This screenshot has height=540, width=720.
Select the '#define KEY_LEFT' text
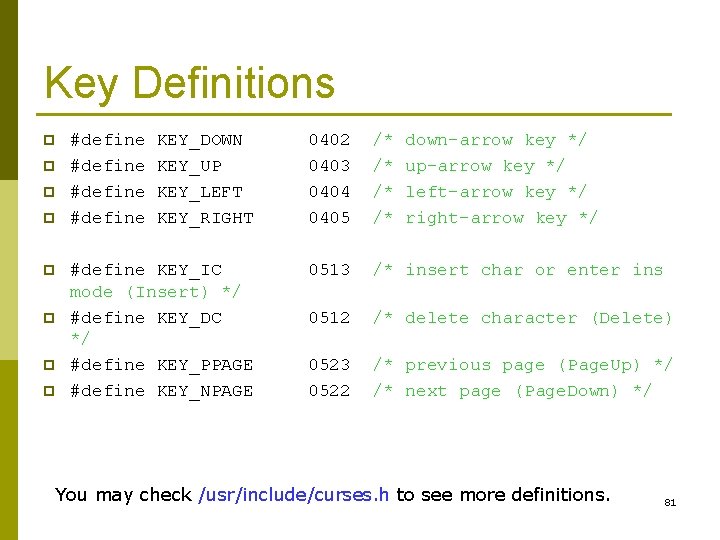[x=156, y=192]
